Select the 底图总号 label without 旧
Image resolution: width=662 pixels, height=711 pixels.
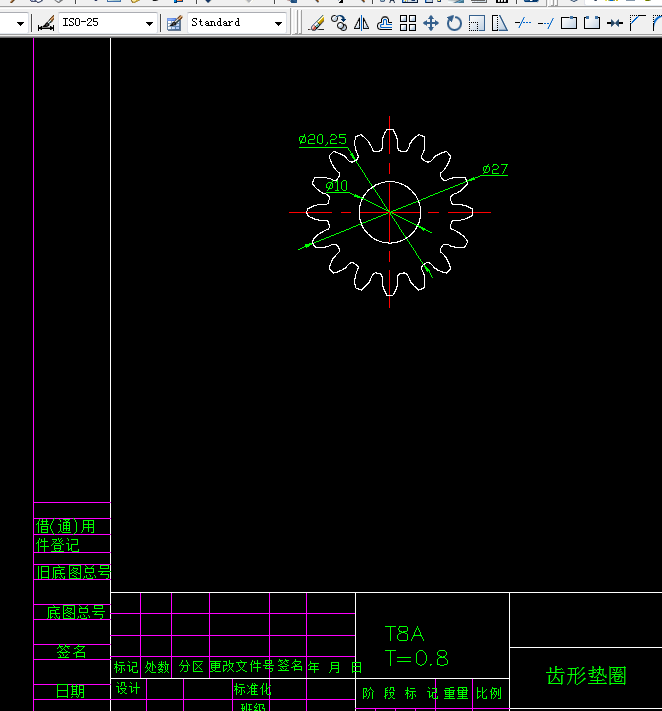[76, 613]
